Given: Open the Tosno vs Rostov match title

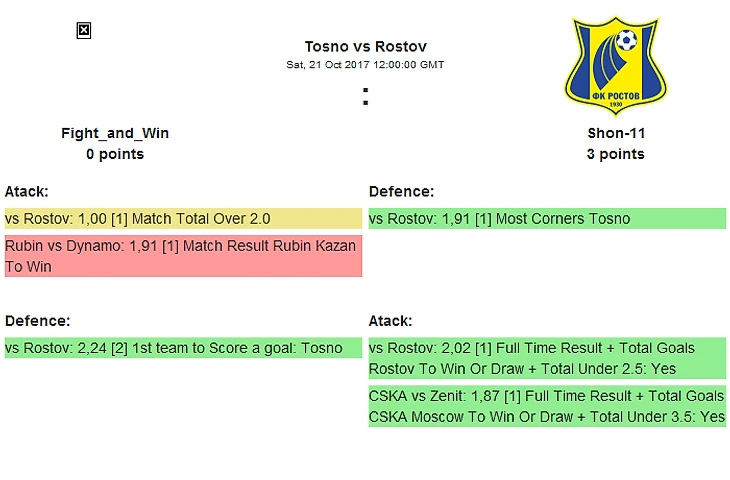Looking at the screenshot, I should pyautogui.click(x=365, y=47).
